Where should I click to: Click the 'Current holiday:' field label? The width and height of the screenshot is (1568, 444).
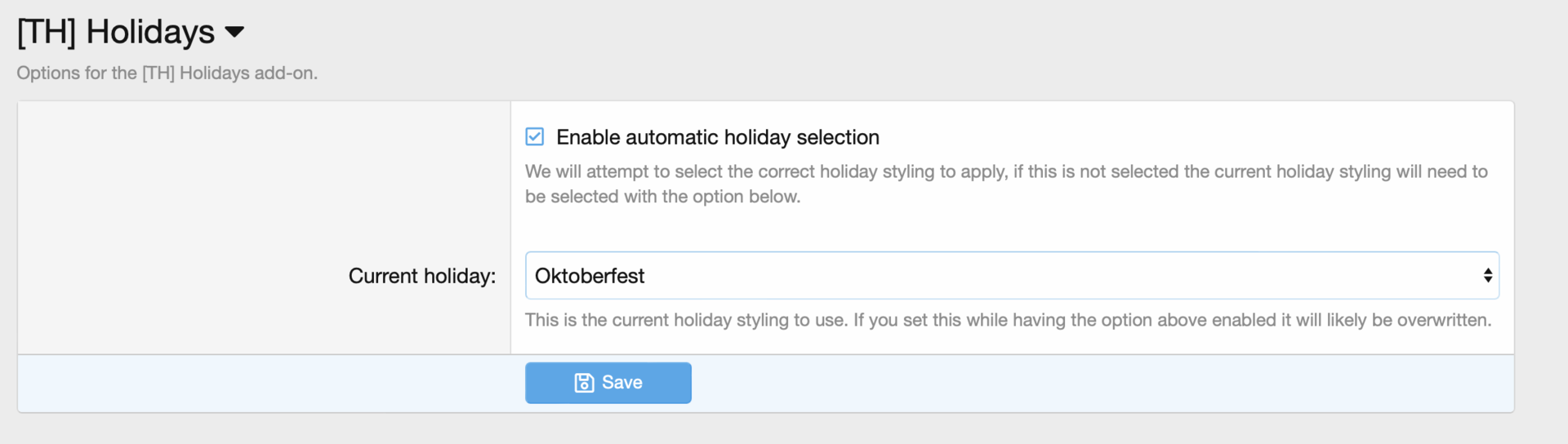click(421, 276)
